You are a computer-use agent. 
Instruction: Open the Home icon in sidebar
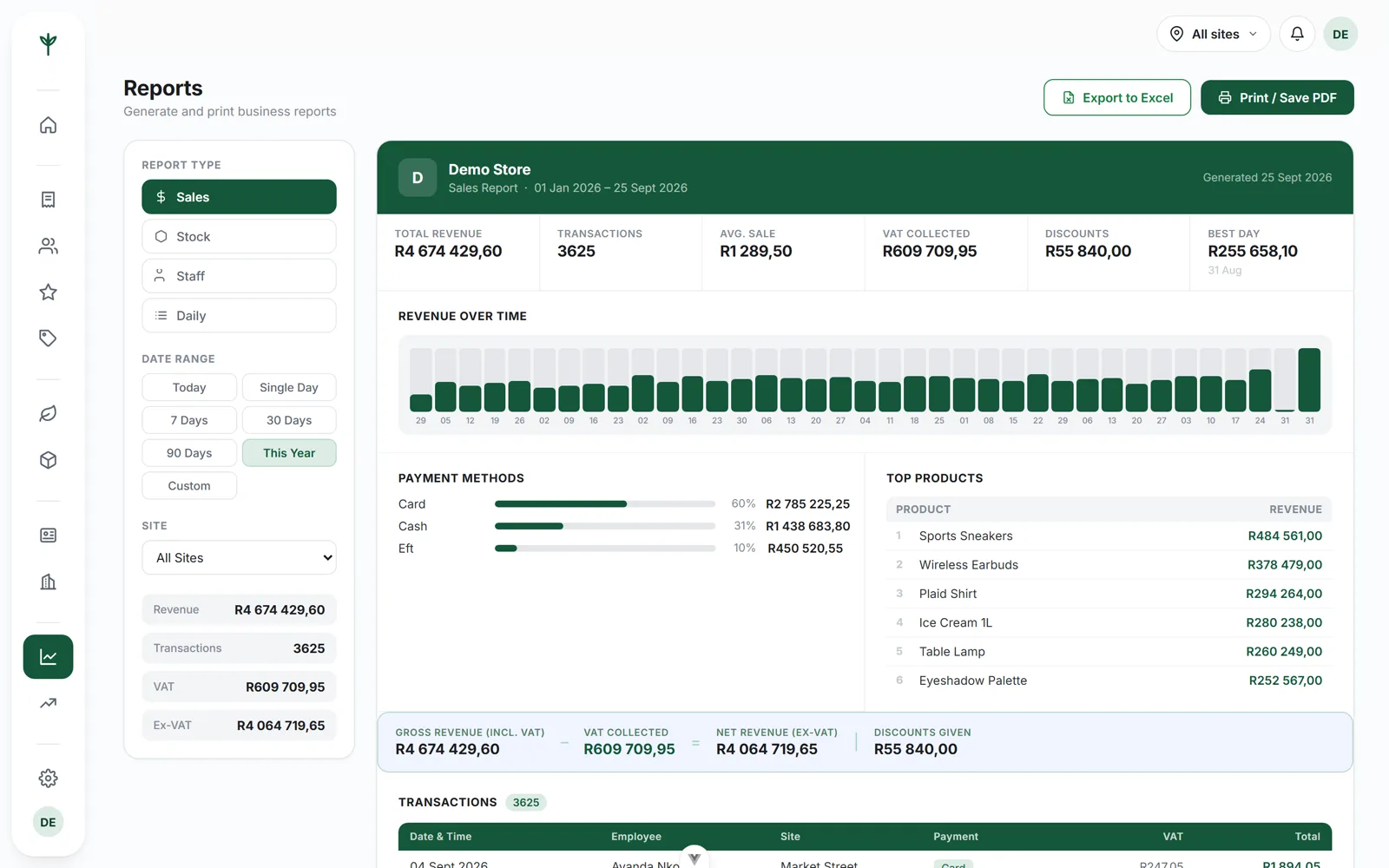tap(48, 125)
